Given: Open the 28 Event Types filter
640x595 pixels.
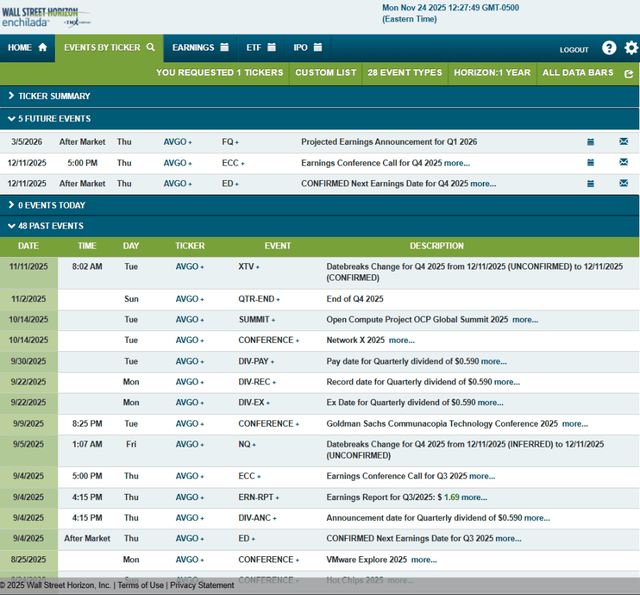Looking at the screenshot, I should (x=404, y=73).
